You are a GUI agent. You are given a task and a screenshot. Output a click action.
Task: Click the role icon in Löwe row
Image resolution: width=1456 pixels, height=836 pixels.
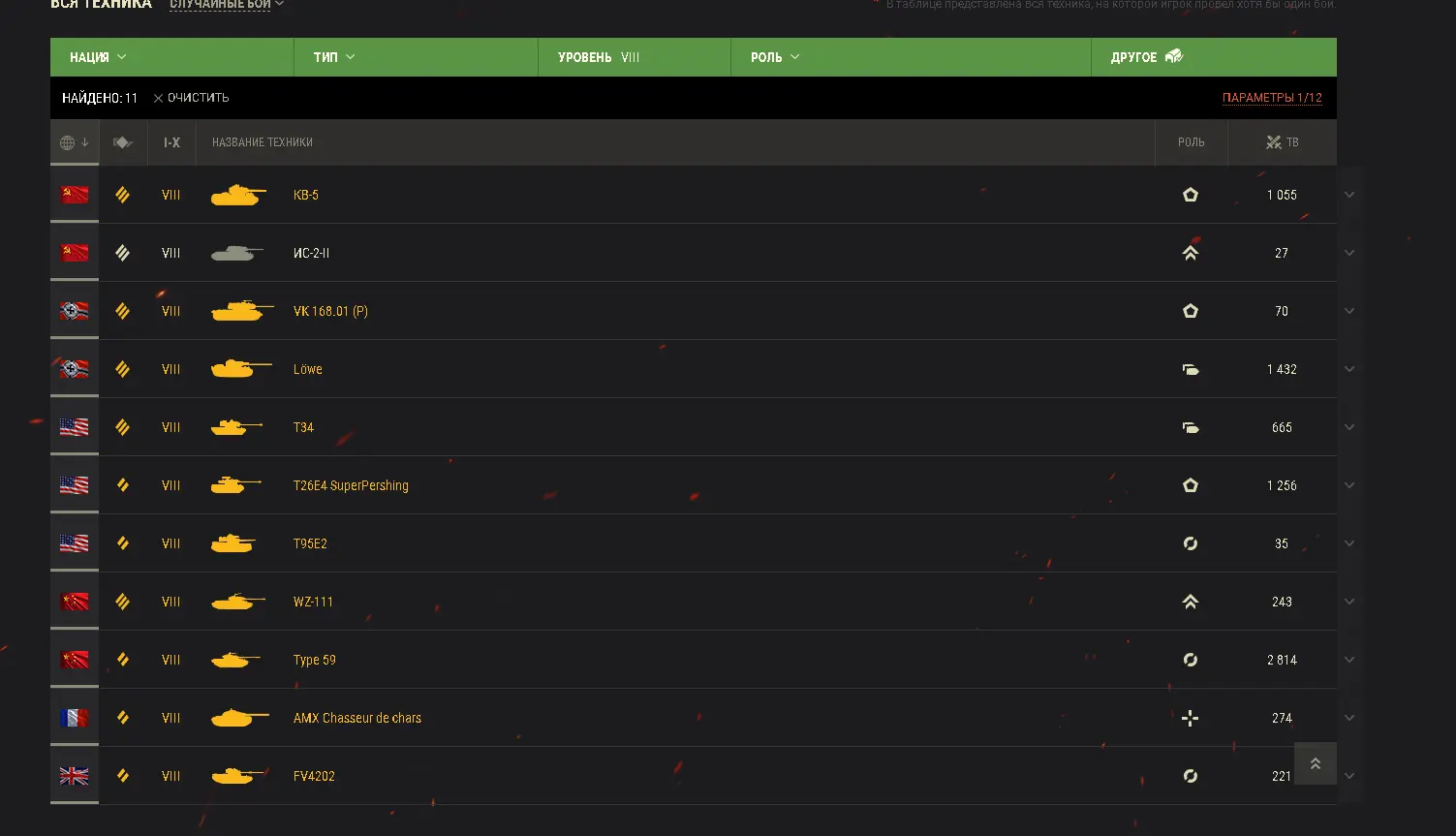(1191, 369)
